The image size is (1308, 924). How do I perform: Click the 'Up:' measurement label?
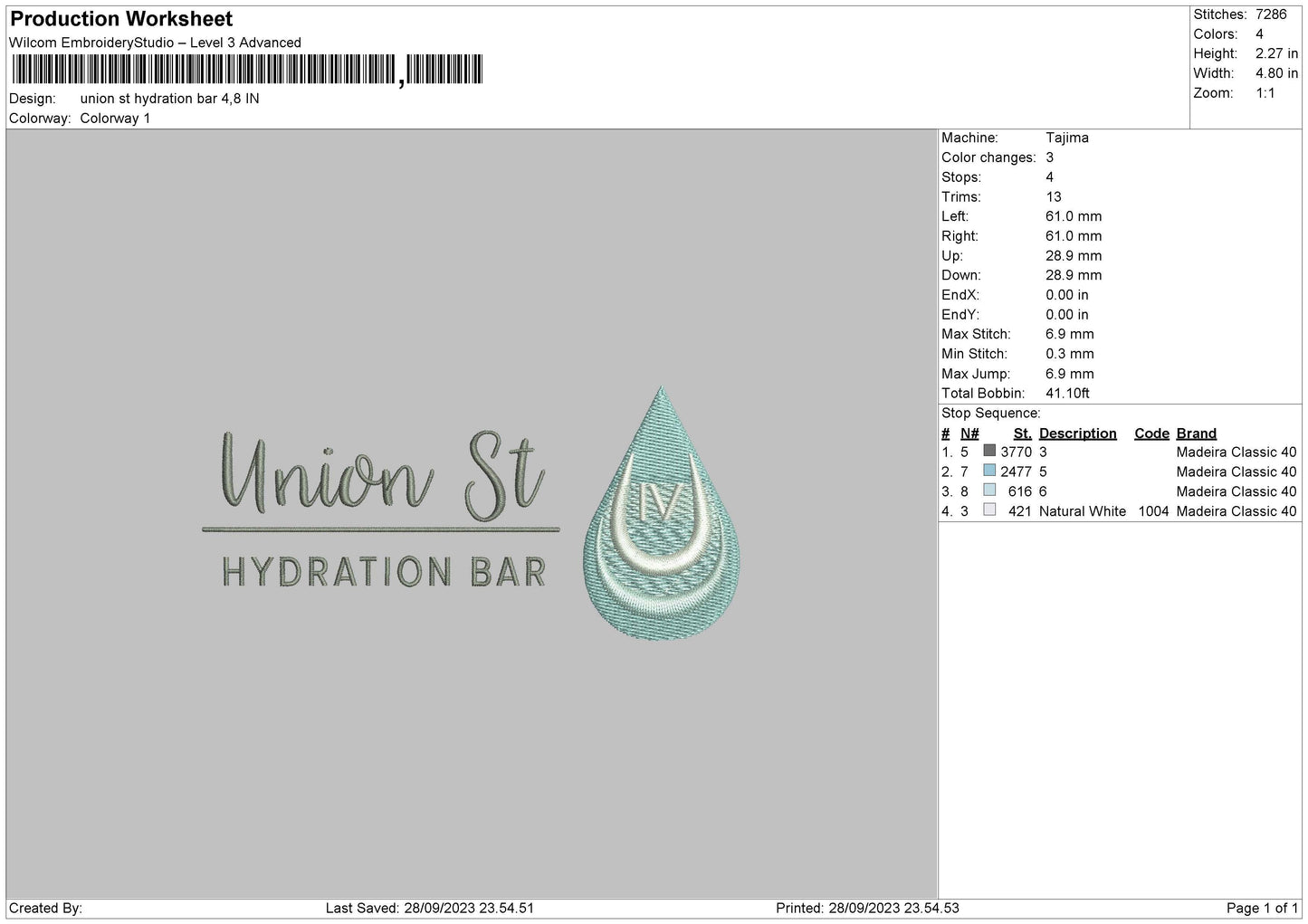tap(952, 256)
